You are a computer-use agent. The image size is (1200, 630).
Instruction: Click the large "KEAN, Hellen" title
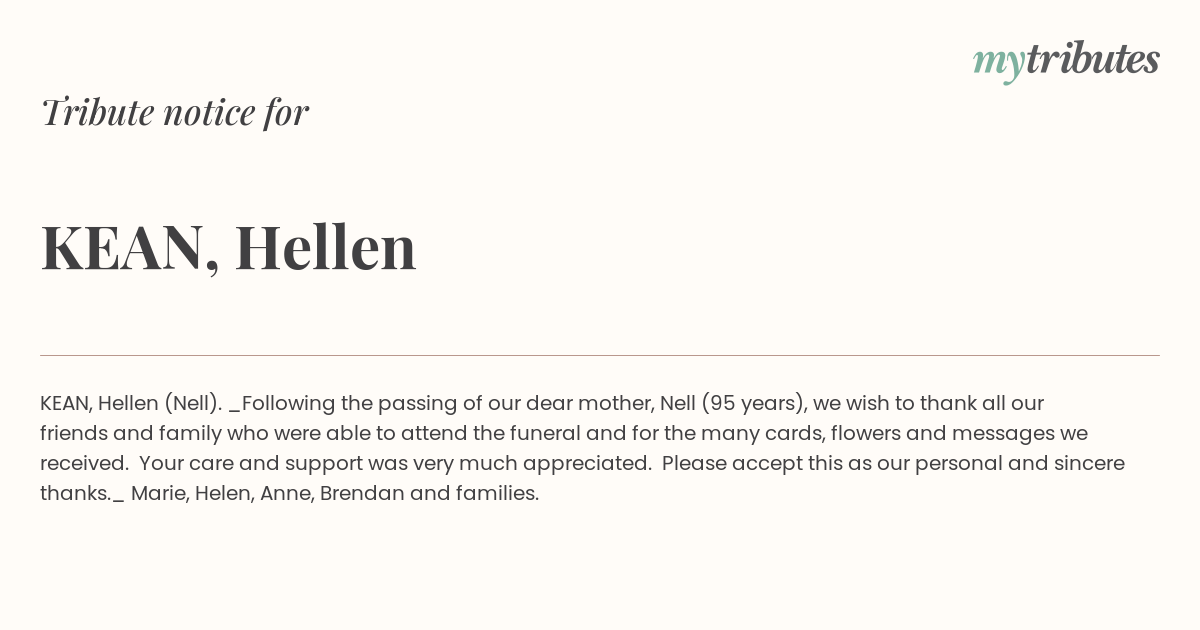(x=228, y=247)
